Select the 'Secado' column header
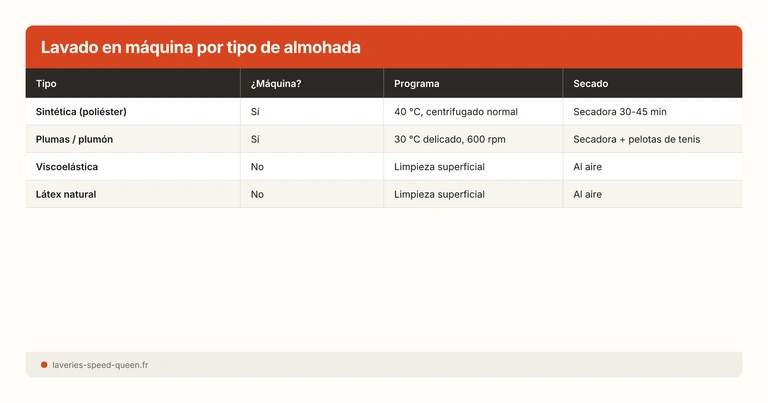768x403 pixels. (590, 84)
